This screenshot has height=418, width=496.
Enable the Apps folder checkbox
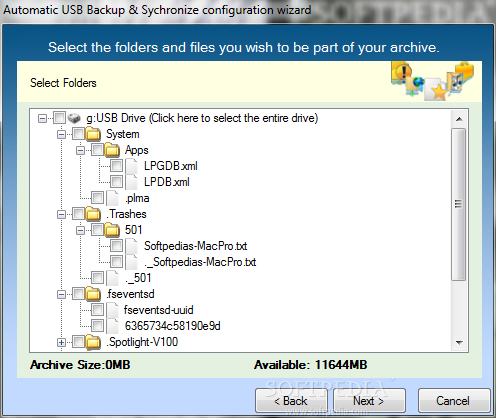coord(97,150)
